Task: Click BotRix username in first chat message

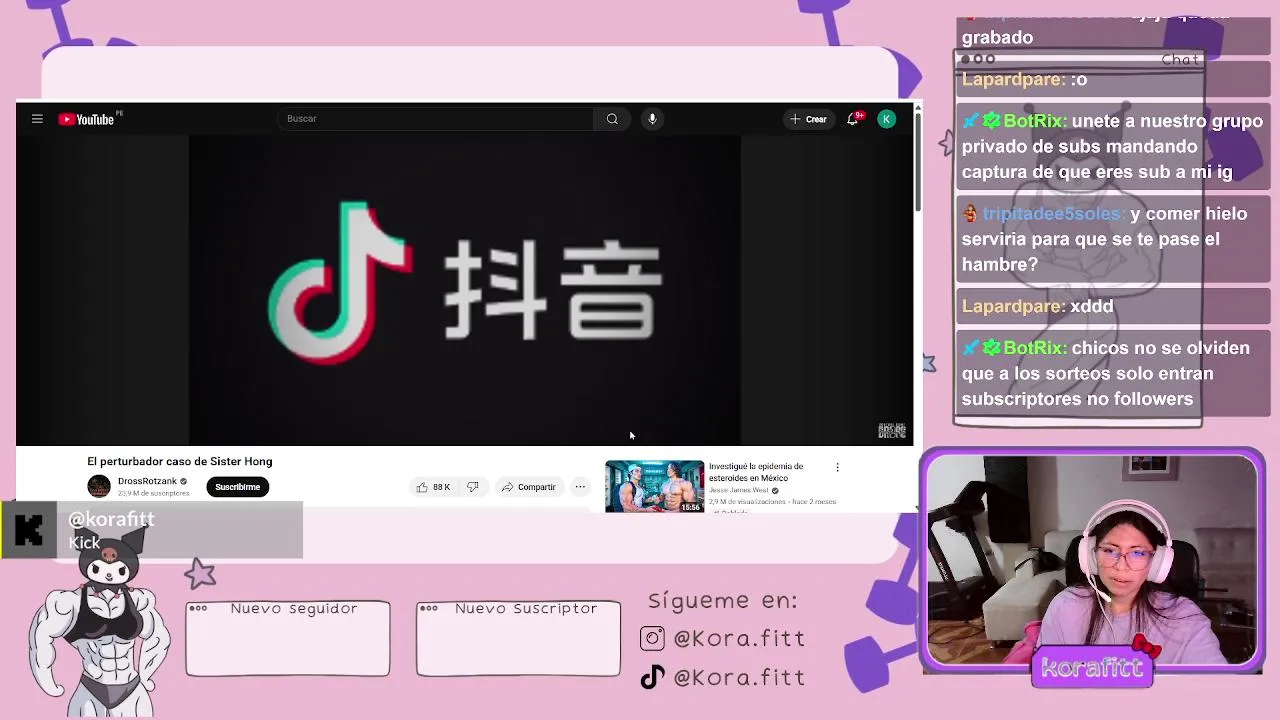Action: [1034, 121]
